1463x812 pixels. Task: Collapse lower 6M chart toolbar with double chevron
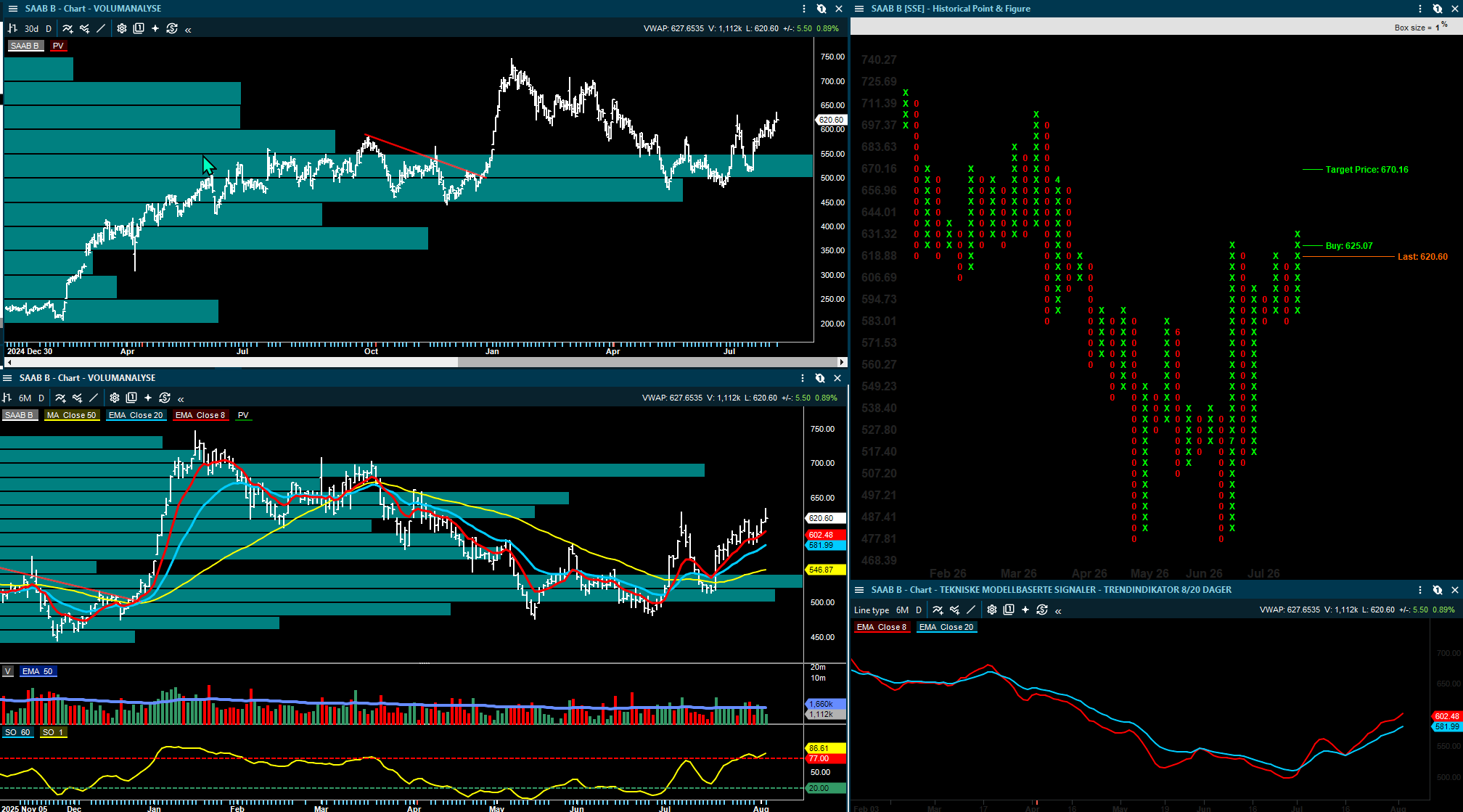coord(181,399)
